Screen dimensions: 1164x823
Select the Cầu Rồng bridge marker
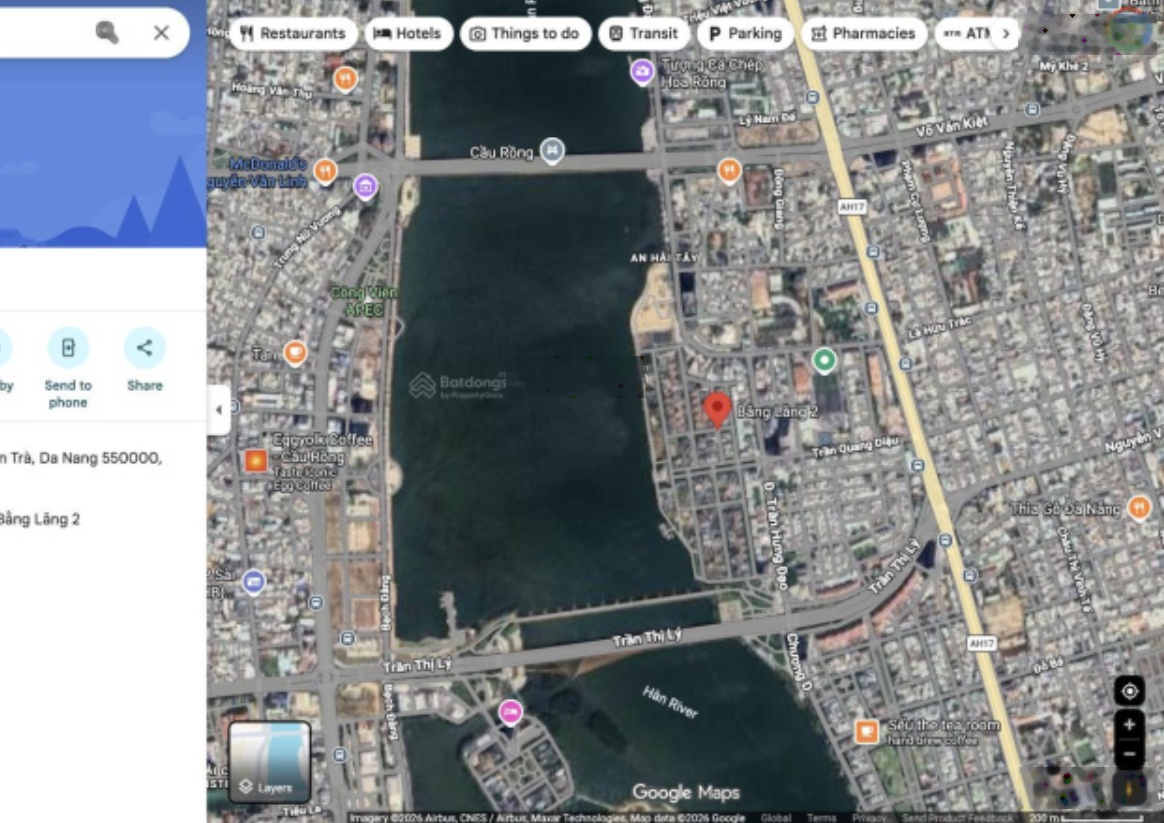click(552, 152)
